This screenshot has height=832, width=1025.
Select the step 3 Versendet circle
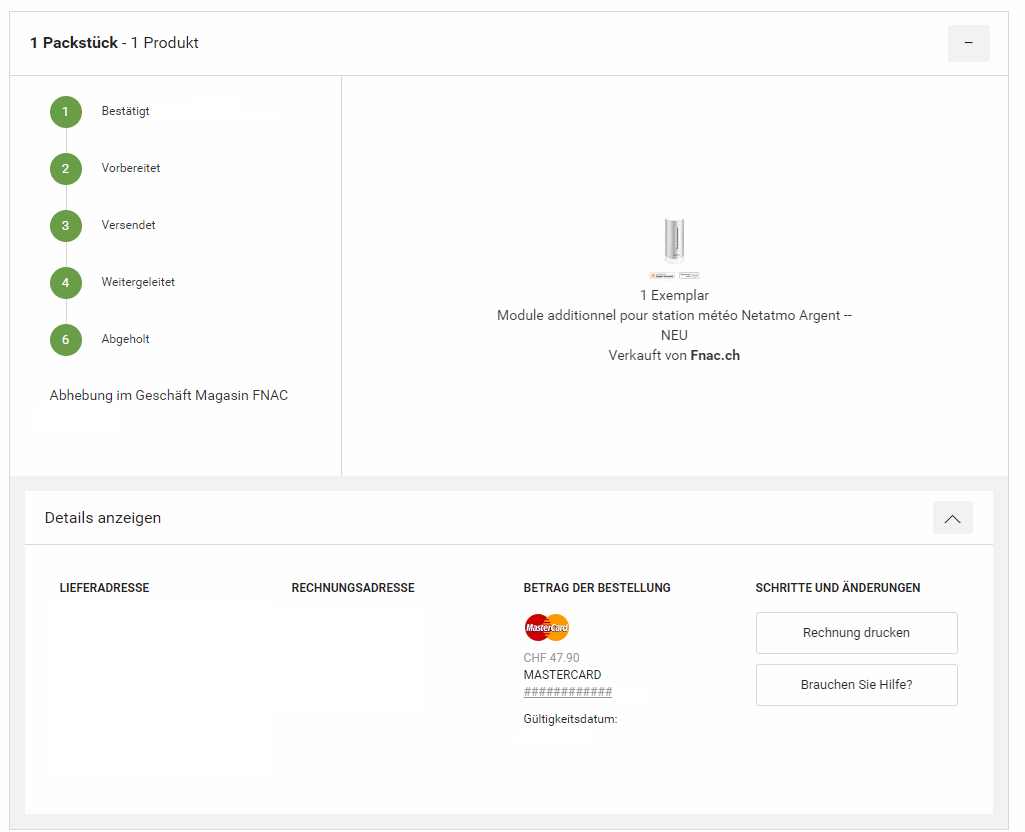pyautogui.click(x=66, y=226)
